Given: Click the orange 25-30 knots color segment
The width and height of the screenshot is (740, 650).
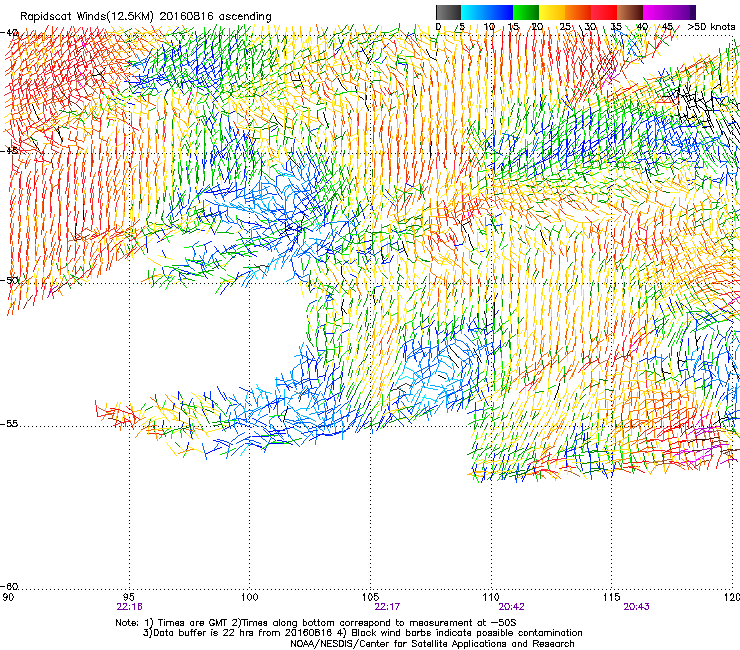Looking at the screenshot, I should pyautogui.click(x=578, y=12).
